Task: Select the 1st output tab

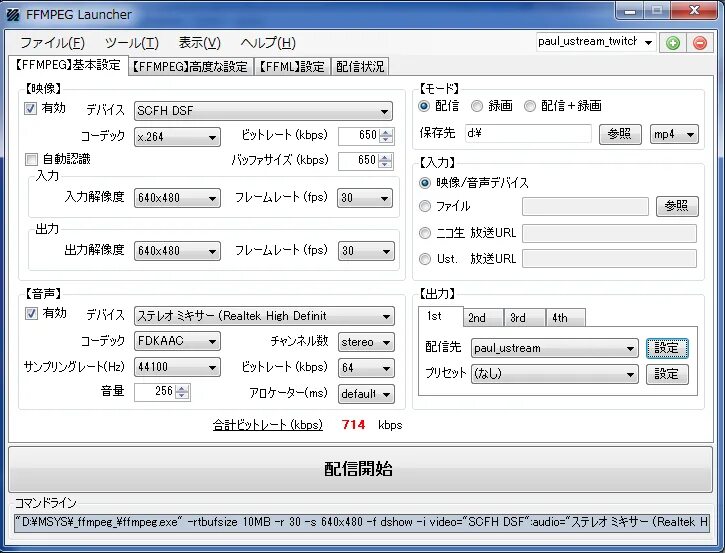Action: 440,317
